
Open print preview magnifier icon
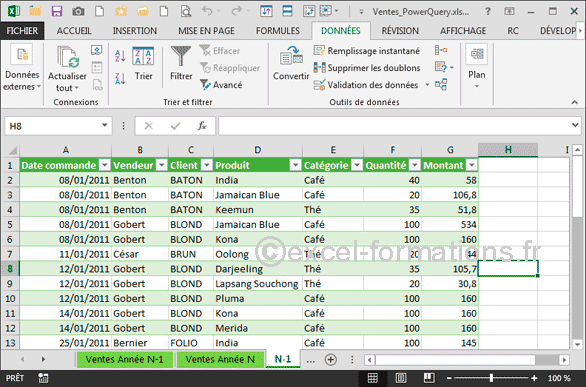(x=186, y=11)
